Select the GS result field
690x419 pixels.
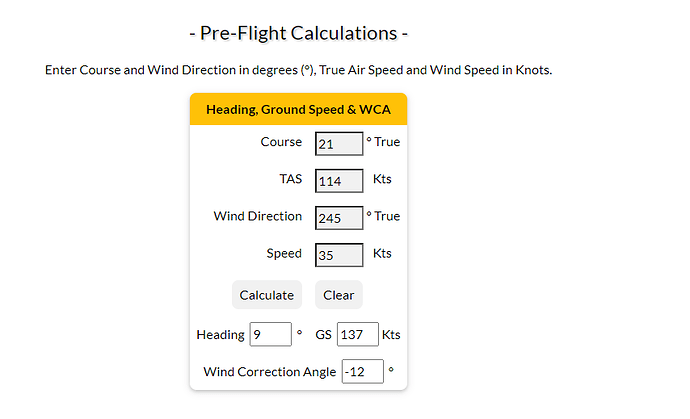[x=358, y=334]
